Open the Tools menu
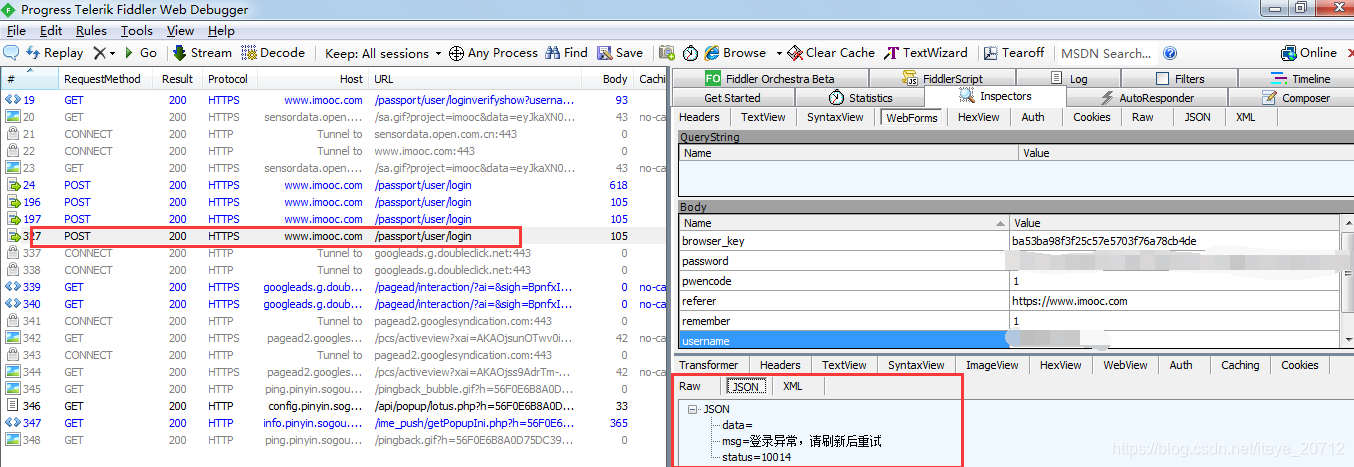Image resolution: width=1354 pixels, height=467 pixels. (x=137, y=31)
